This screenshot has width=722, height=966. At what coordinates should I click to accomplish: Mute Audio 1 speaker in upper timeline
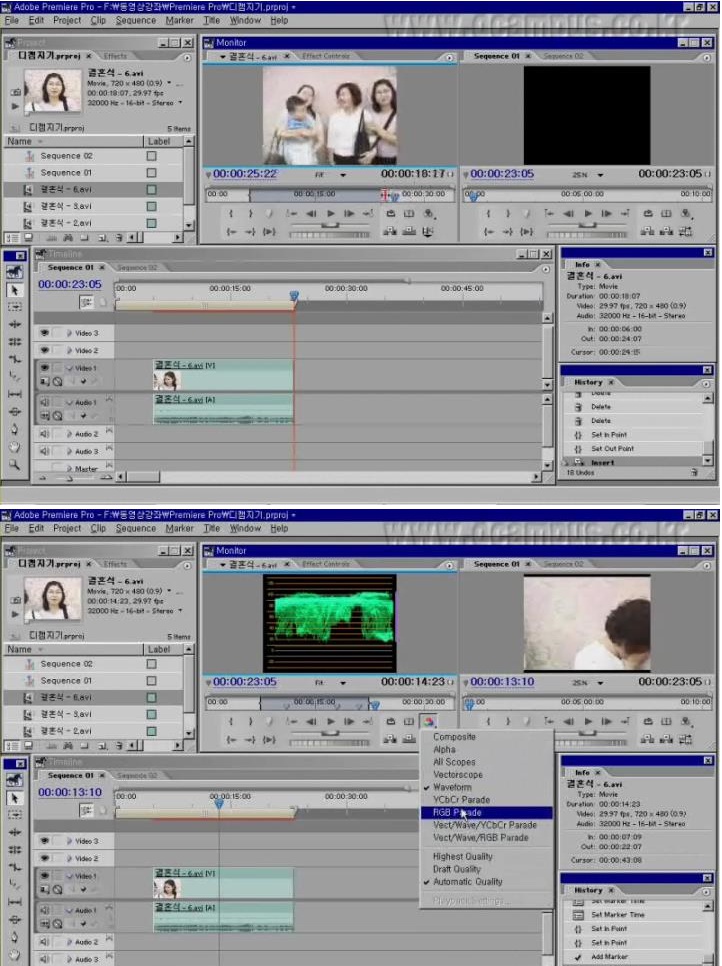pyautogui.click(x=44, y=402)
